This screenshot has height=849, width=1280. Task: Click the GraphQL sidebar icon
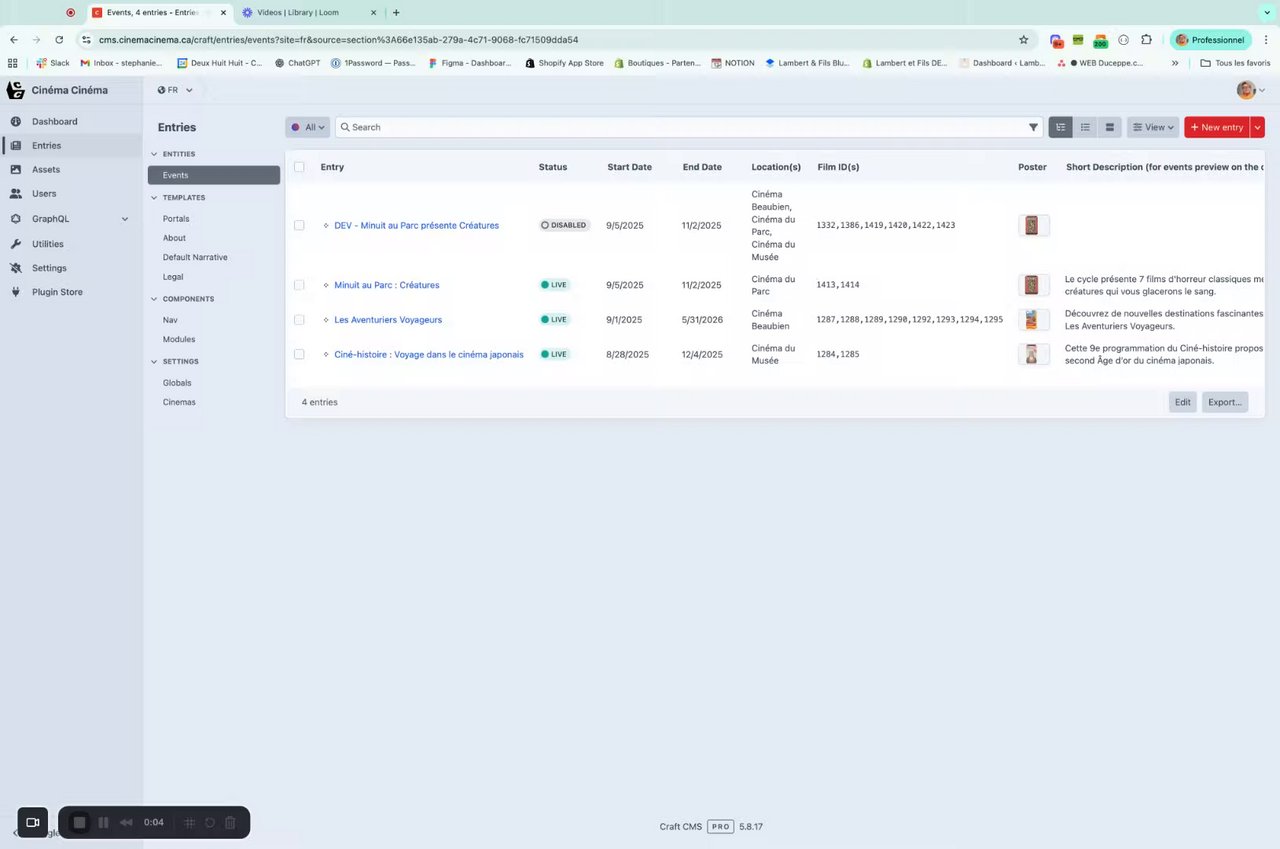[x=16, y=219]
